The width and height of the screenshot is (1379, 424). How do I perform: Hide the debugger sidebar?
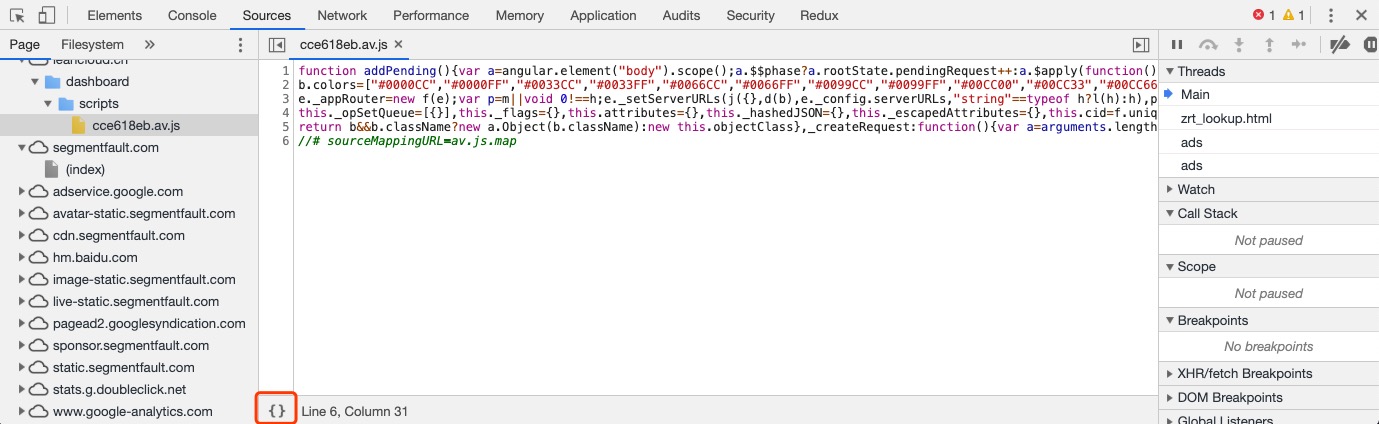tap(1140, 45)
